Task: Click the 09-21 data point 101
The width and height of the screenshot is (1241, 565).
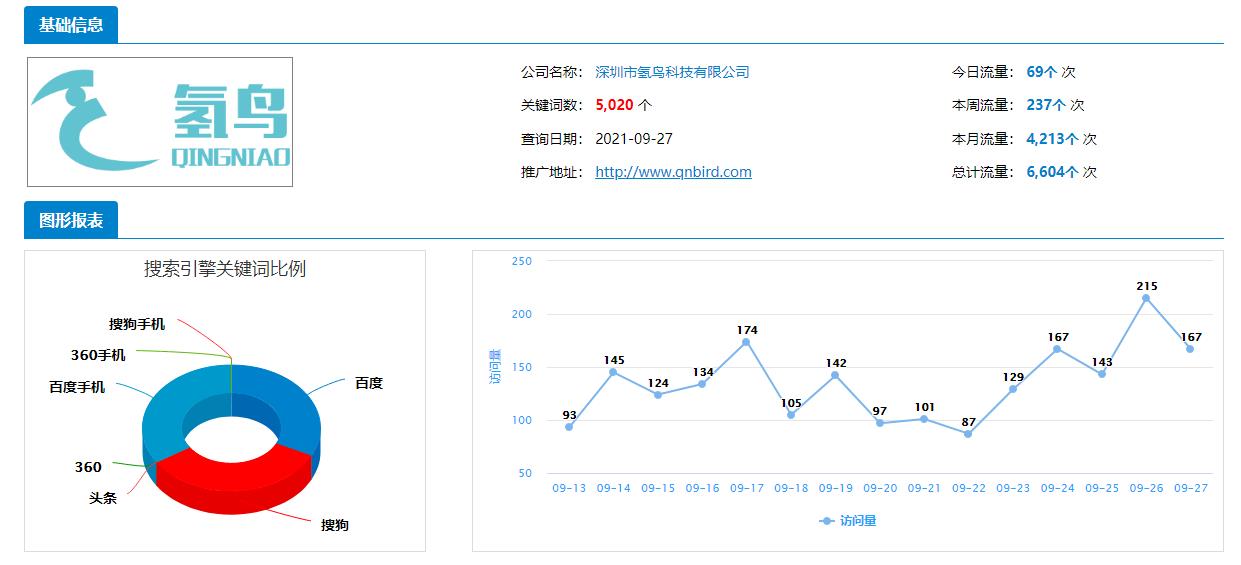Action: tap(924, 419)
